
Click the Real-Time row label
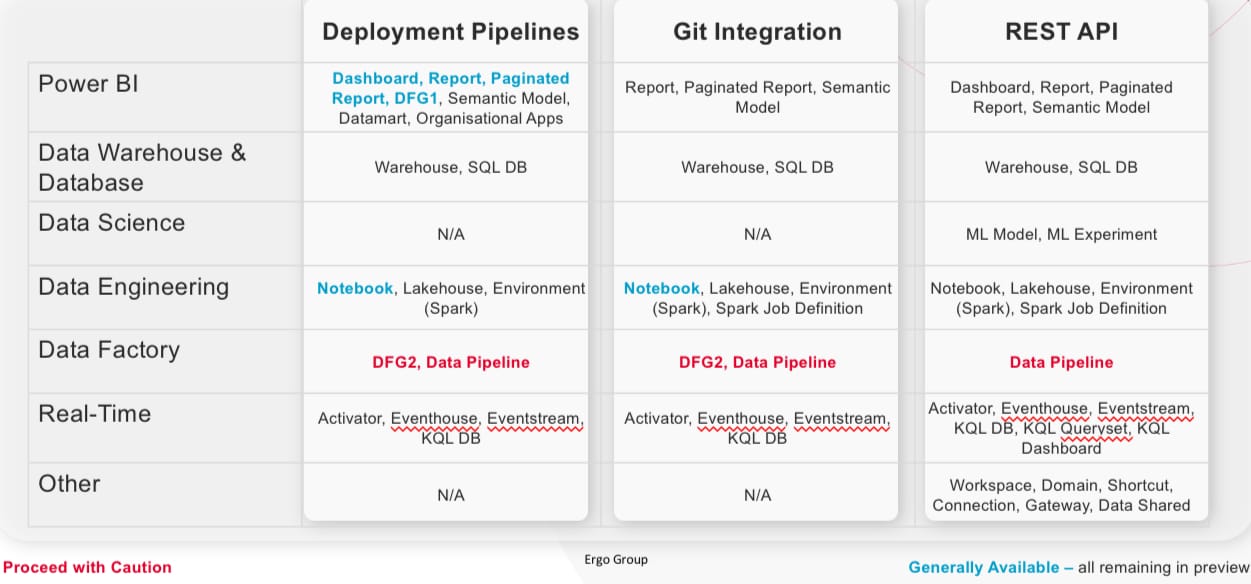click(x=94, y=414)
